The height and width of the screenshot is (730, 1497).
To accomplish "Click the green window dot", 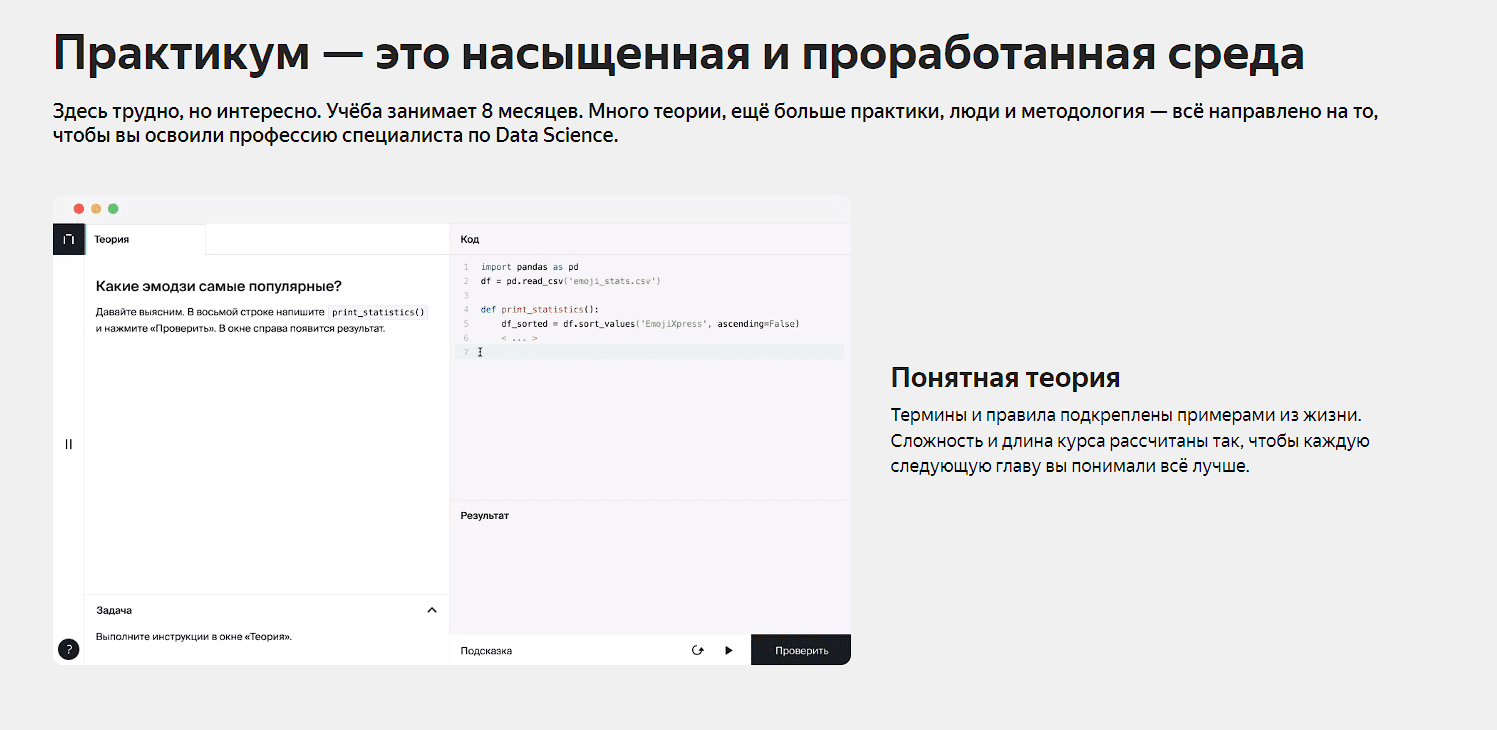I will click(113, 209).
